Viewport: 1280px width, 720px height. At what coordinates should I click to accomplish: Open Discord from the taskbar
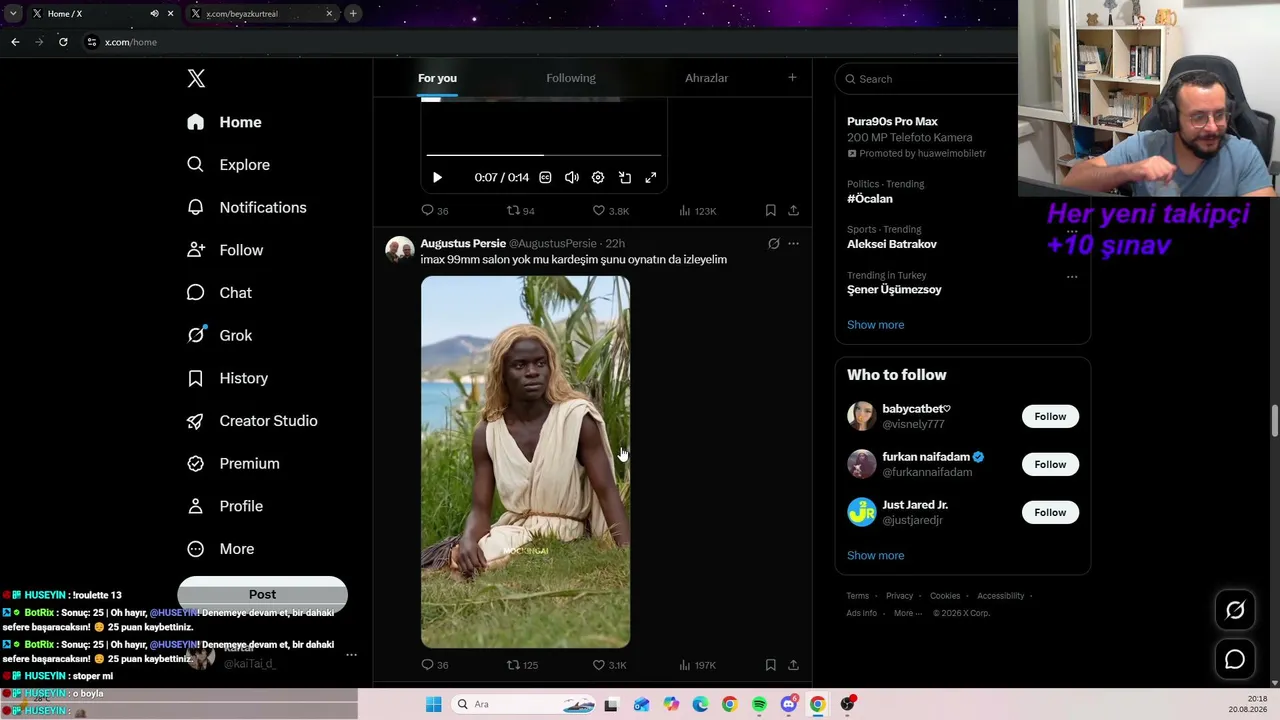[x=788, y=704]
